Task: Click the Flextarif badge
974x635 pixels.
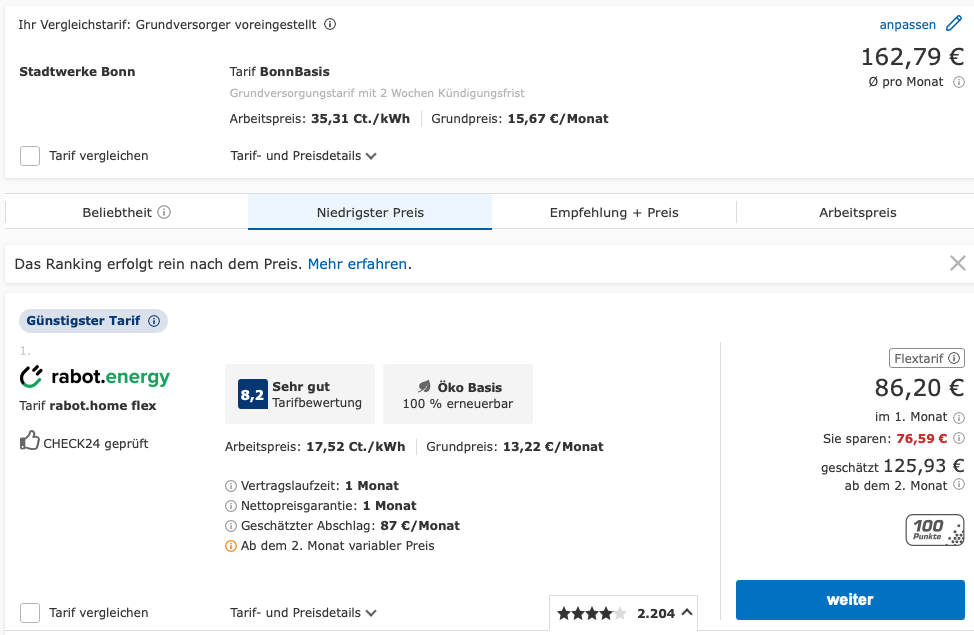Action: (927, 359)
